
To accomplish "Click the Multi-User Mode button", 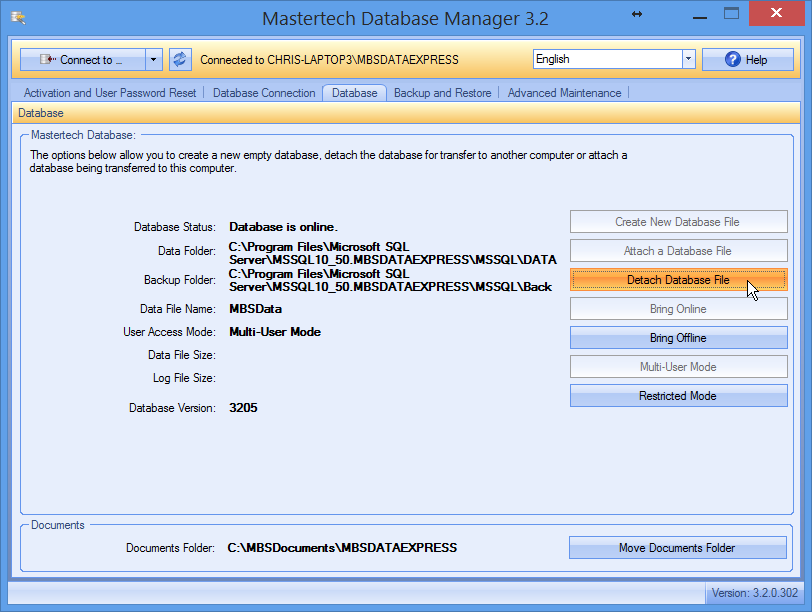I will [678, 367].
